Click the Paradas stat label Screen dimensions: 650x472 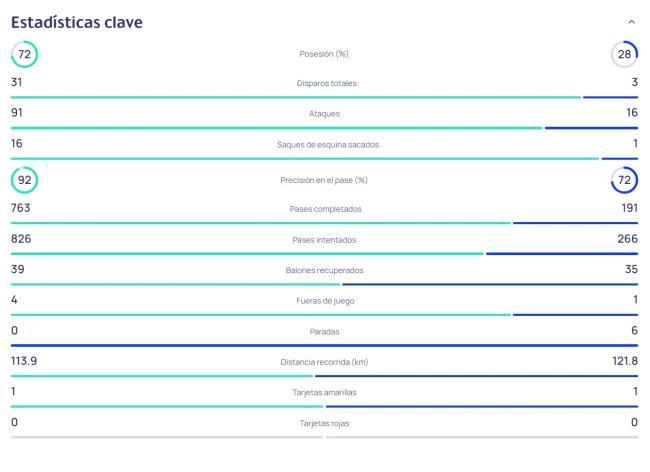(x=324, y=332)
